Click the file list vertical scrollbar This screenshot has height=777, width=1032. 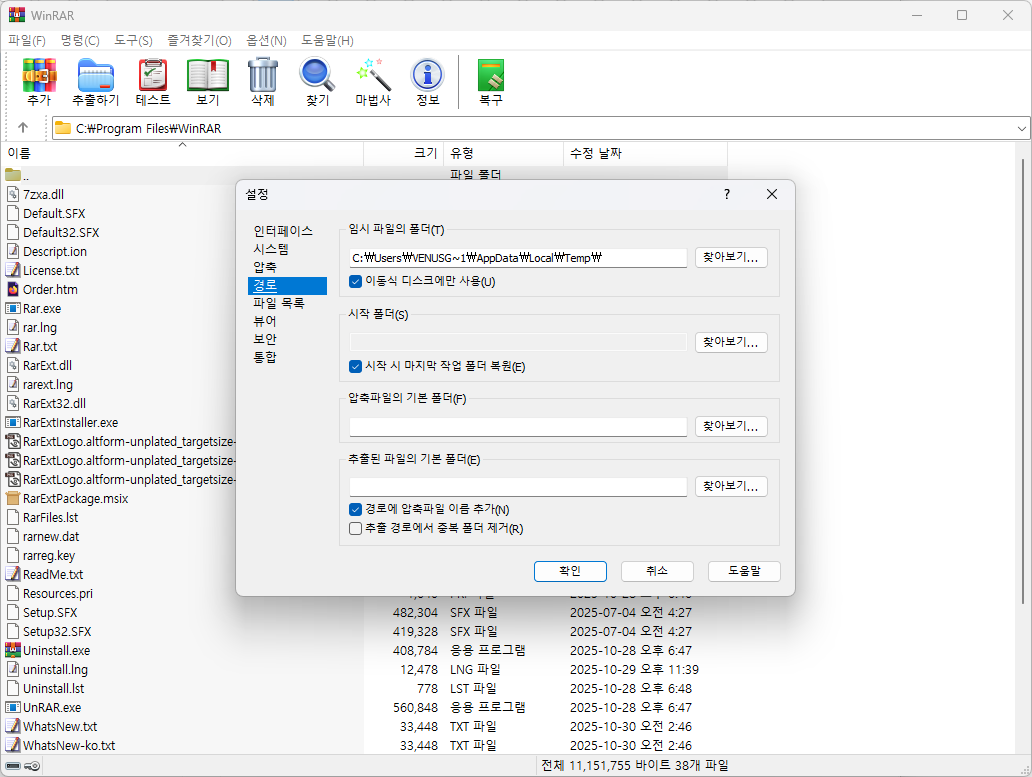(x=1022, y=382)
